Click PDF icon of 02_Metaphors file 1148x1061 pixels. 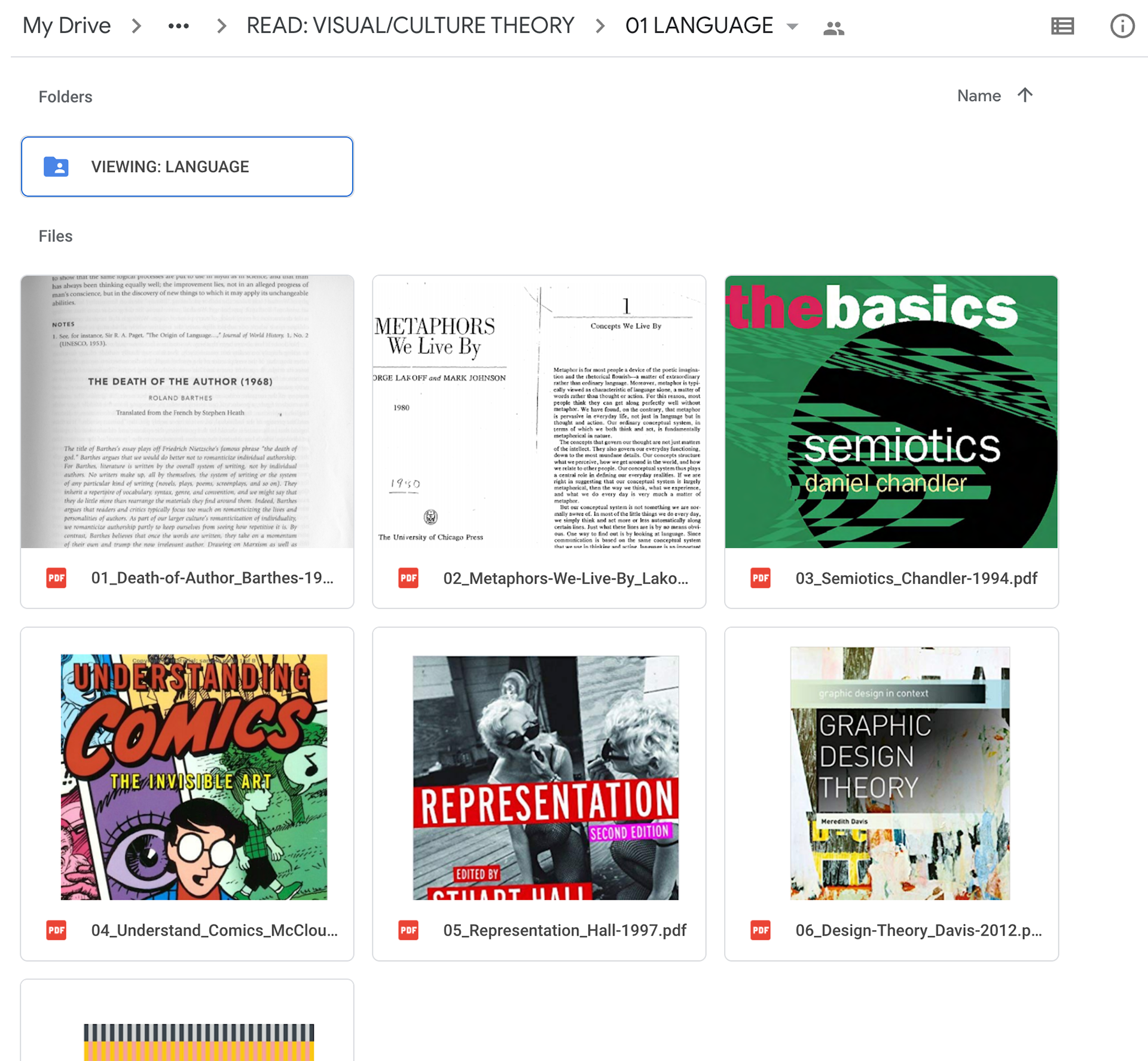[408, 578]
